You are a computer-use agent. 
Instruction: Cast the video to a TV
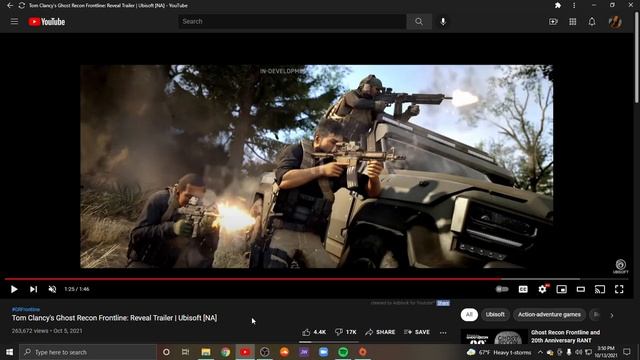(600, 289)
